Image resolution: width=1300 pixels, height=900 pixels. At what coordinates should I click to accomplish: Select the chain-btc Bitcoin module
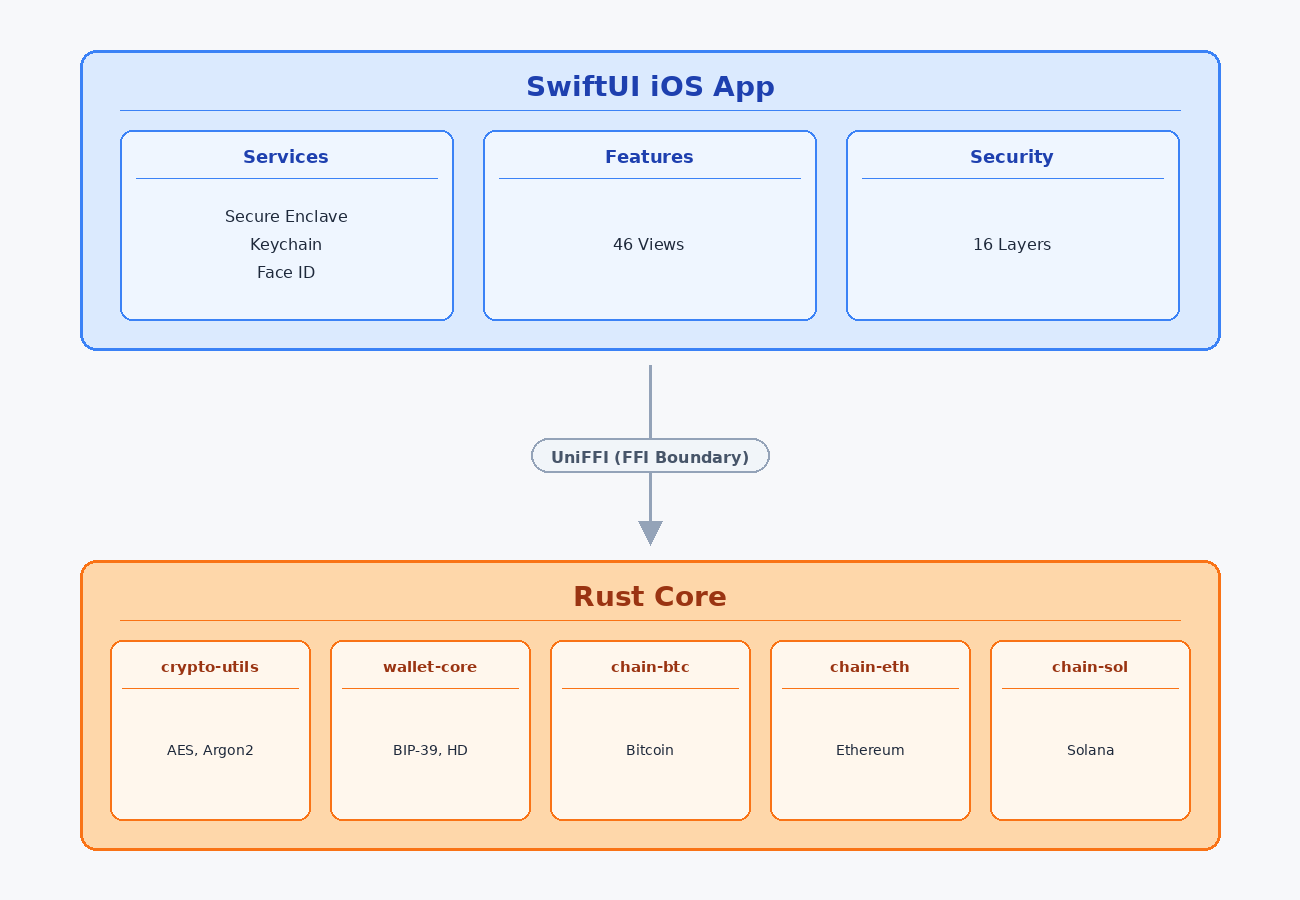tap(650, 730)
